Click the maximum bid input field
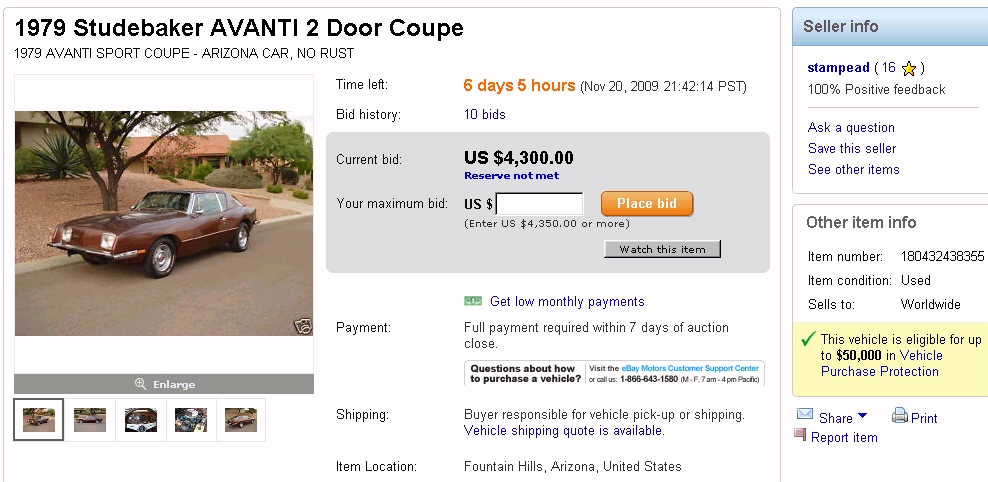Screen dimensions: 988x482 [539, 204]
